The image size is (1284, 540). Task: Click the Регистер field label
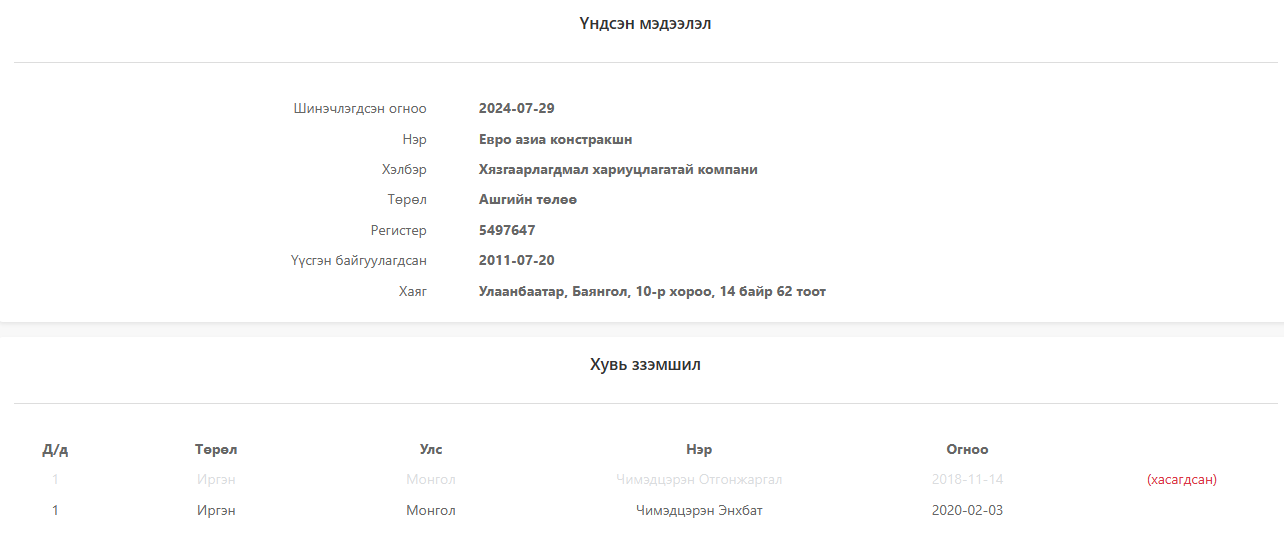pyautogui.click(x=398, y=231)
